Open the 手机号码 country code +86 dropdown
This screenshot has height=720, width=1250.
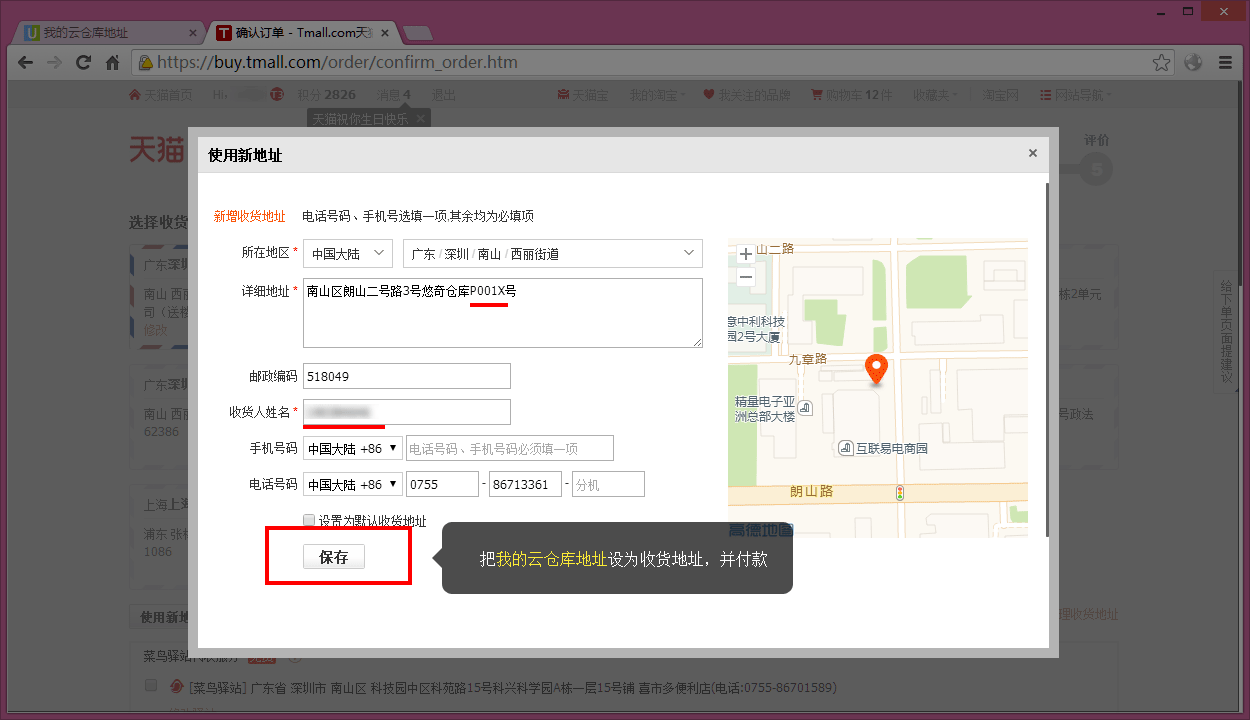pos(353,448)
